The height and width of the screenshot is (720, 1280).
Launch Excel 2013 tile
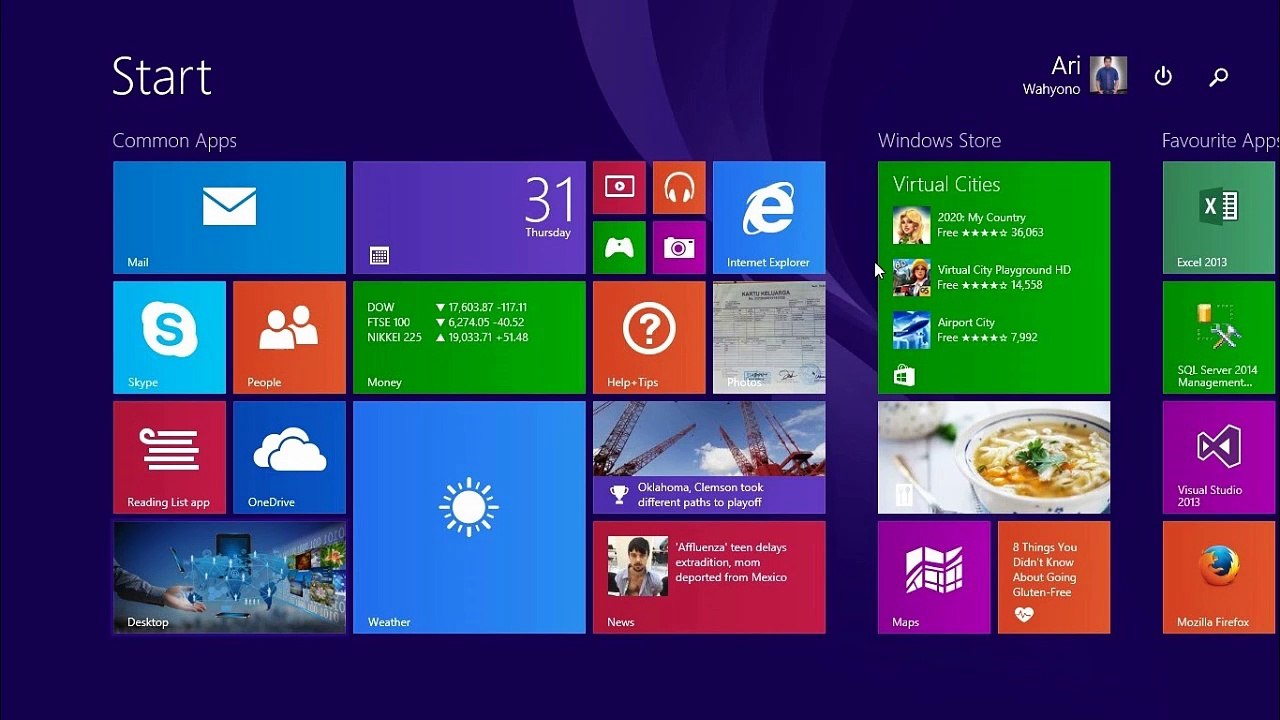pyautogui.click(x=1221, y=217)
